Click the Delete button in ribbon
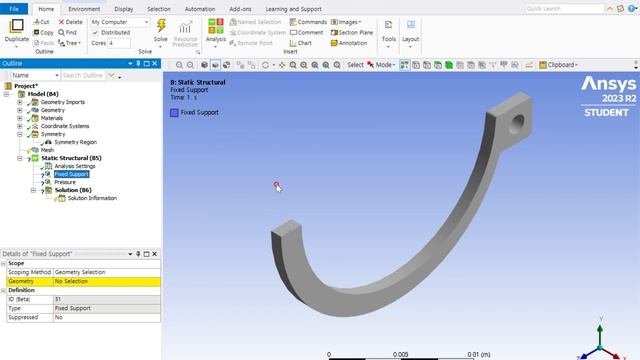 point(70,22)
